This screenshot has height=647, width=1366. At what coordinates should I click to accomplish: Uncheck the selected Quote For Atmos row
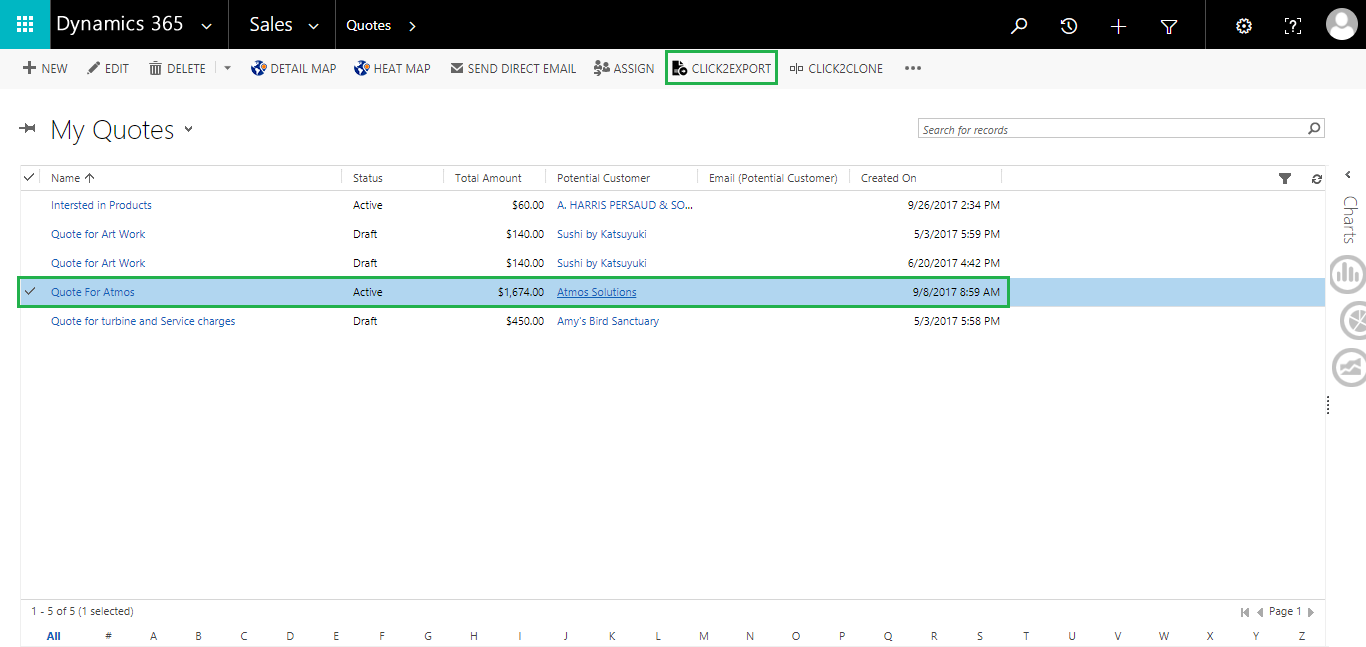29,292
